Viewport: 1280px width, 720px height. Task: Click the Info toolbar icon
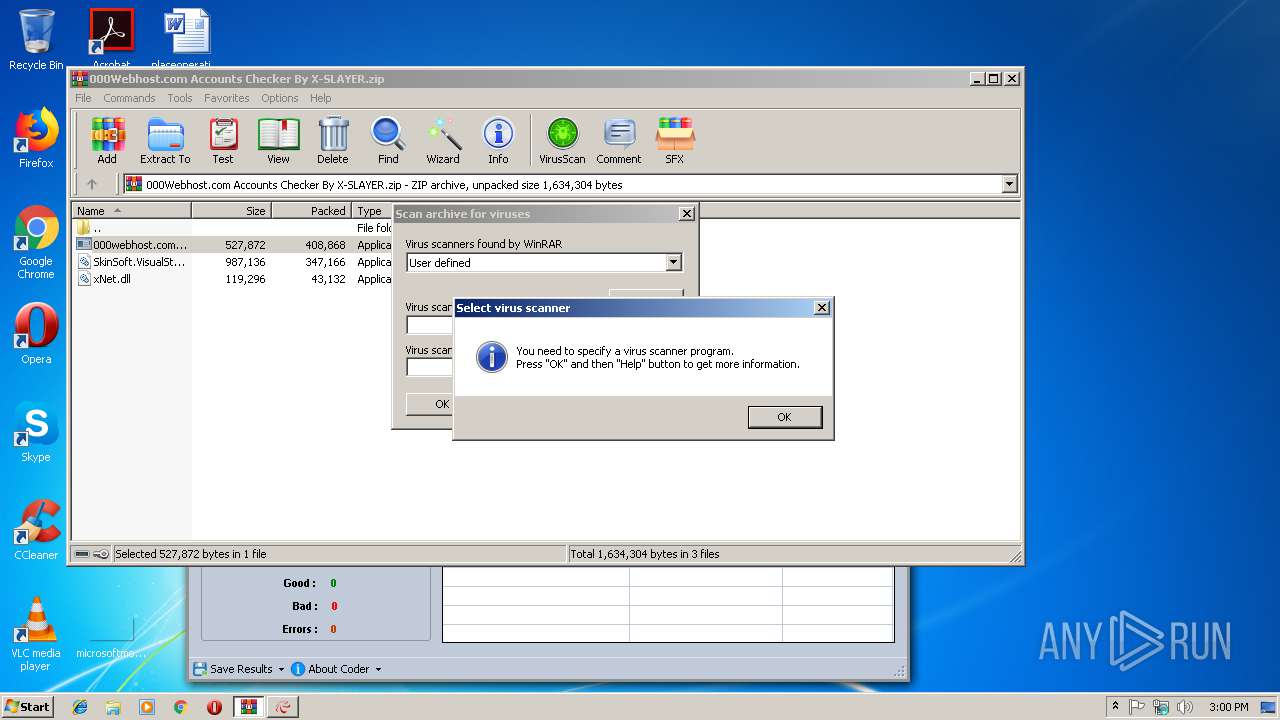click(x=498, y=140)
